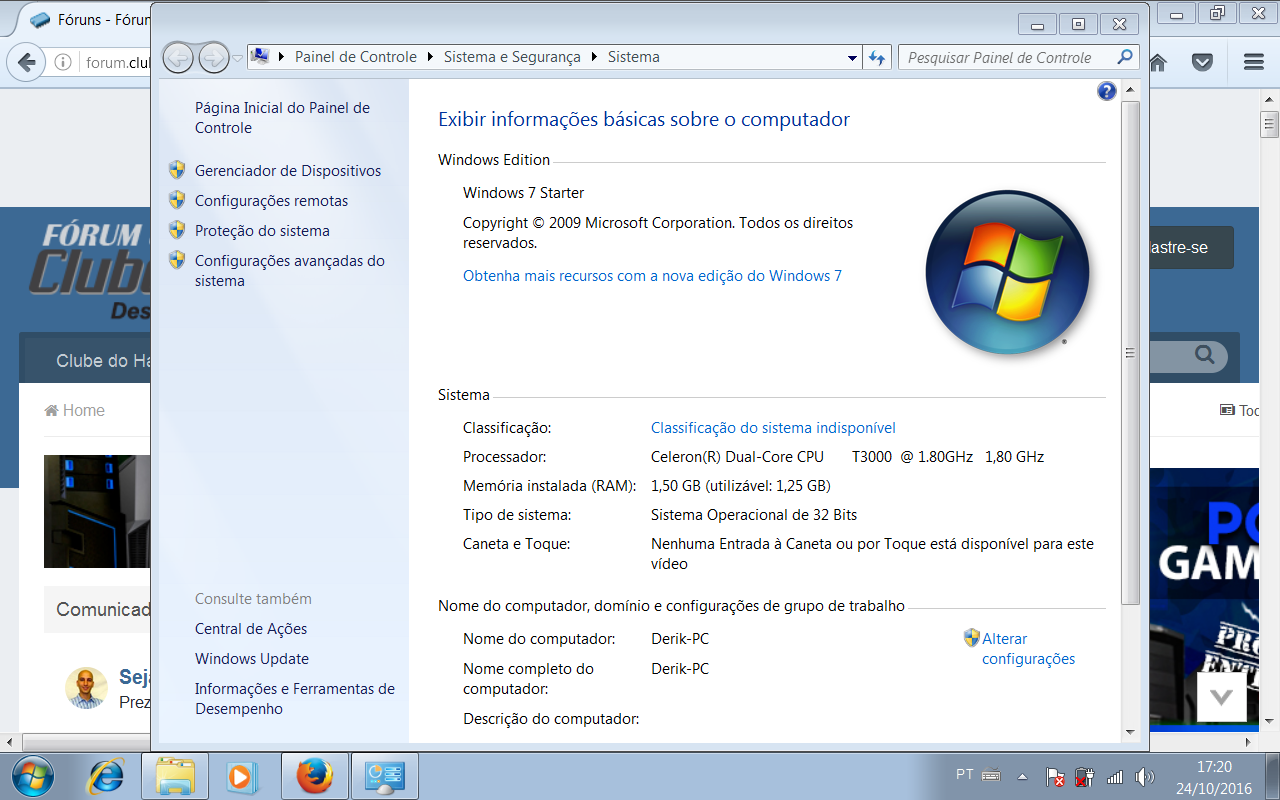Open Central de Ações link

click(x=251, y=629)
